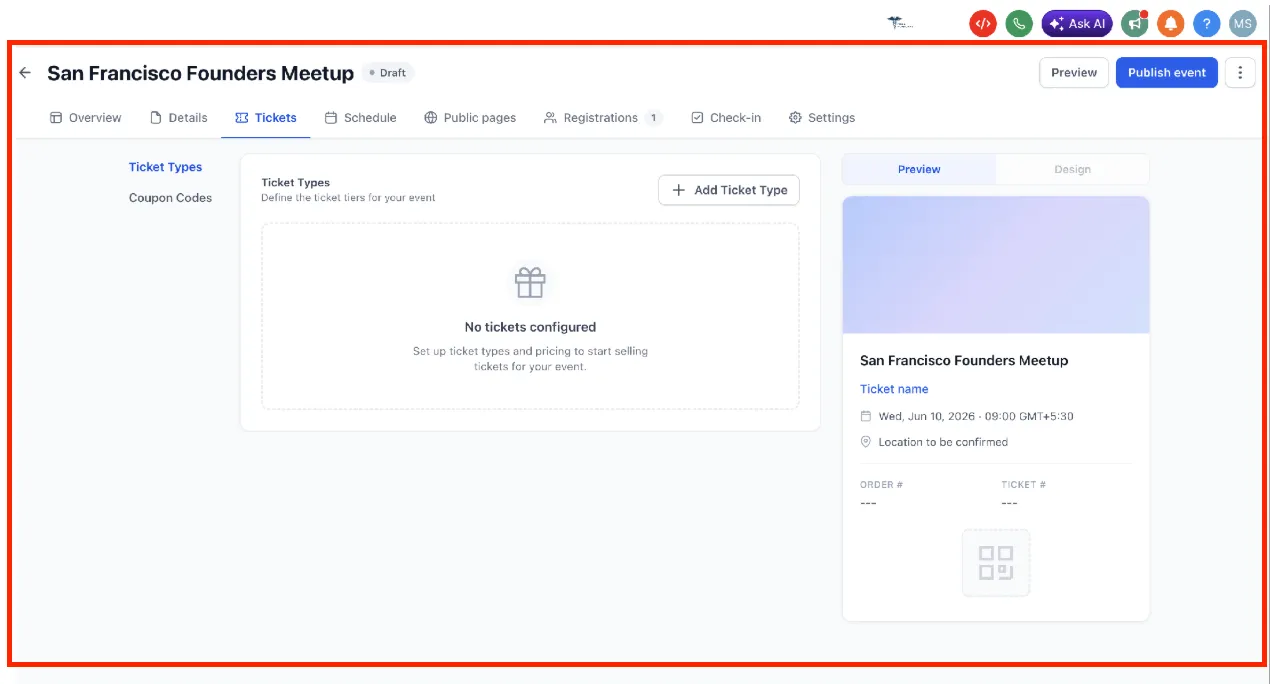Open the event Settings tab
The image size is (1270, 684).
point(822,118)
